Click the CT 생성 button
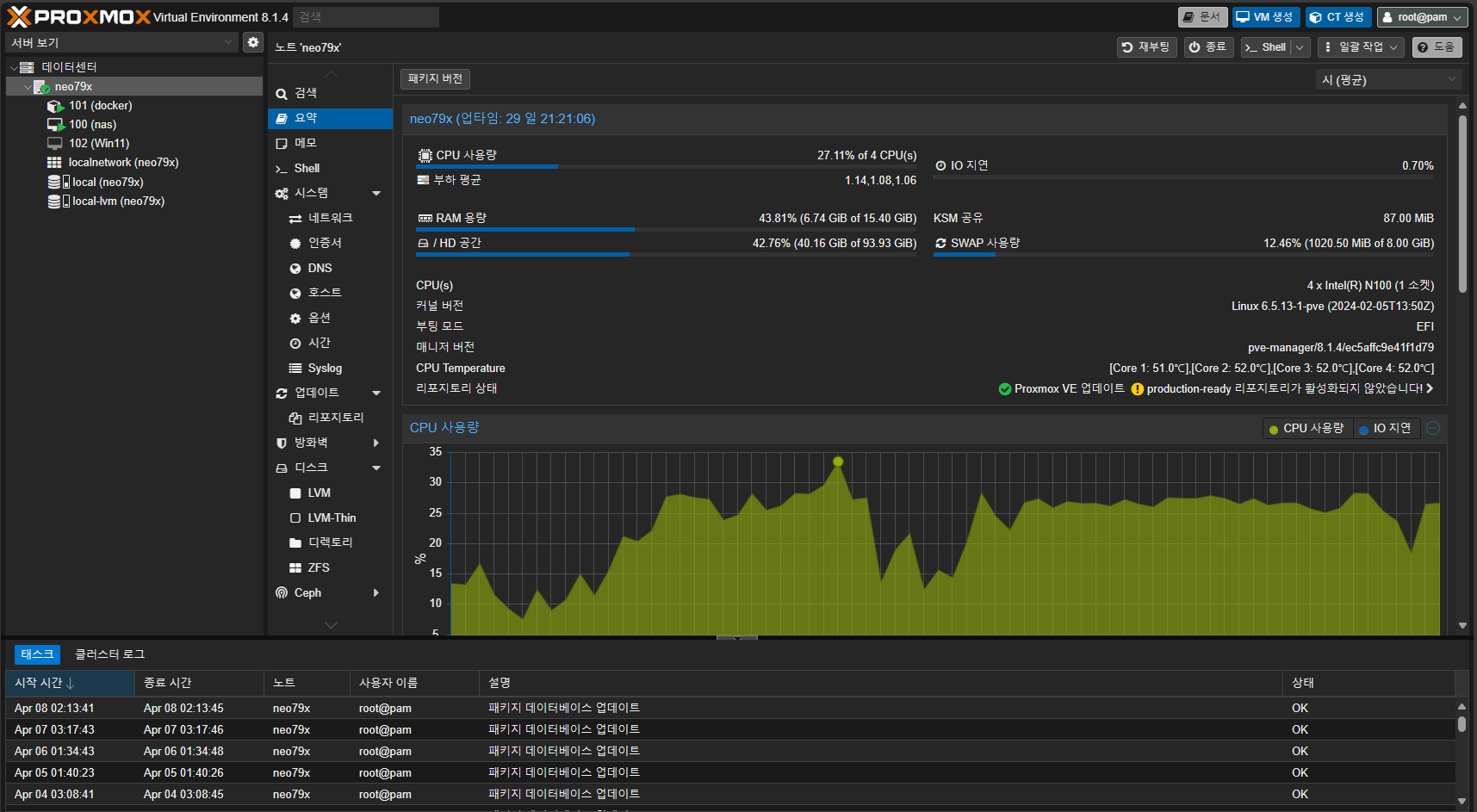Screen dimensions: 1477x812 [1337, 17]
